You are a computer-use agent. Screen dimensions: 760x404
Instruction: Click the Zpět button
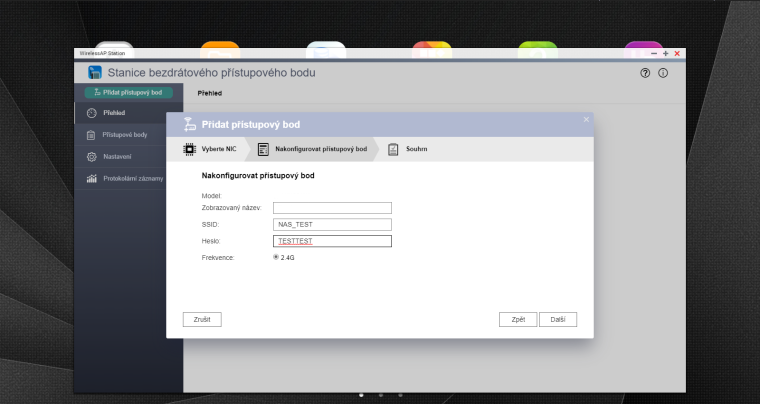point(518,320)
